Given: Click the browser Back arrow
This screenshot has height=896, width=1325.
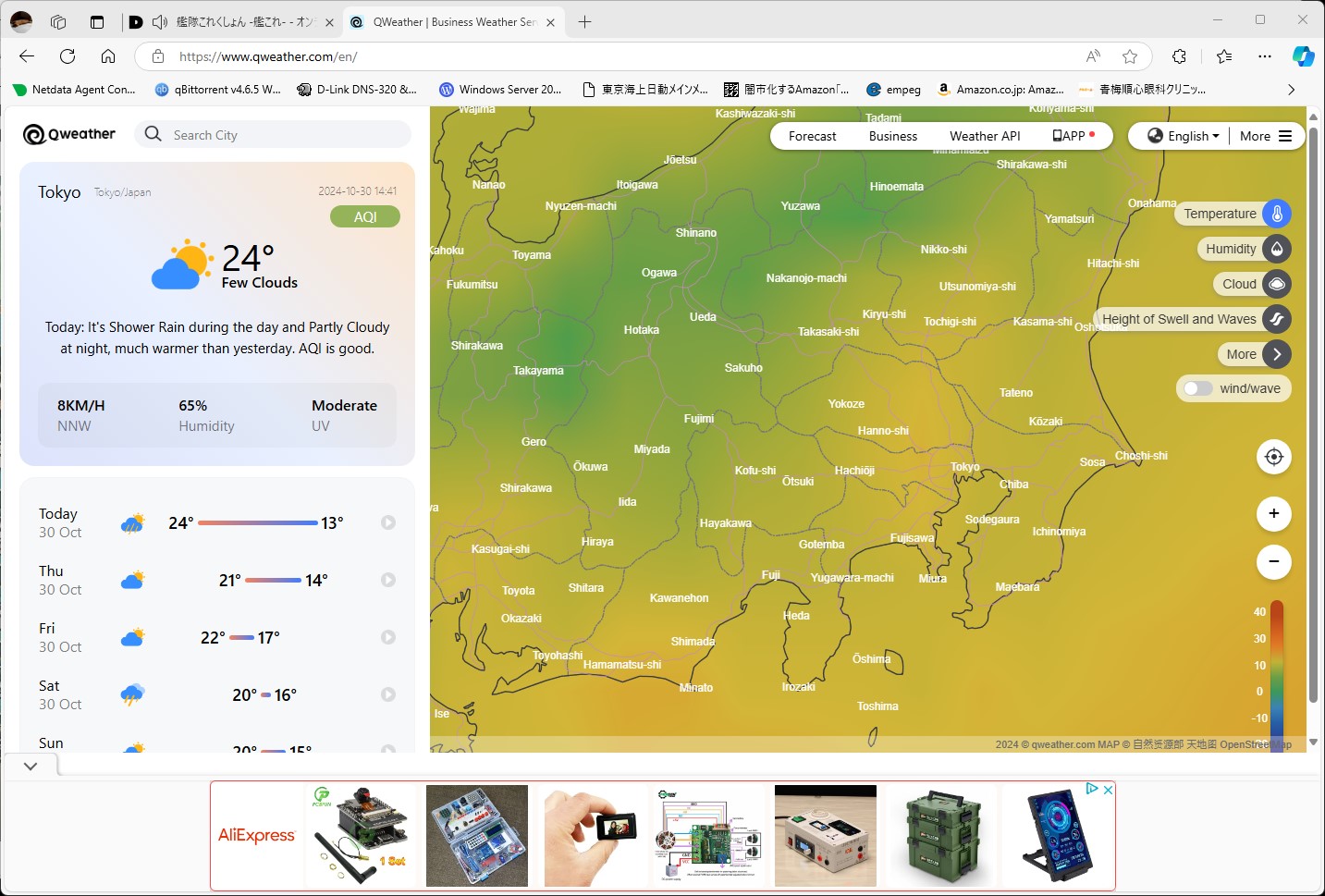Looking at the screenshot, I should click(27, 56).
